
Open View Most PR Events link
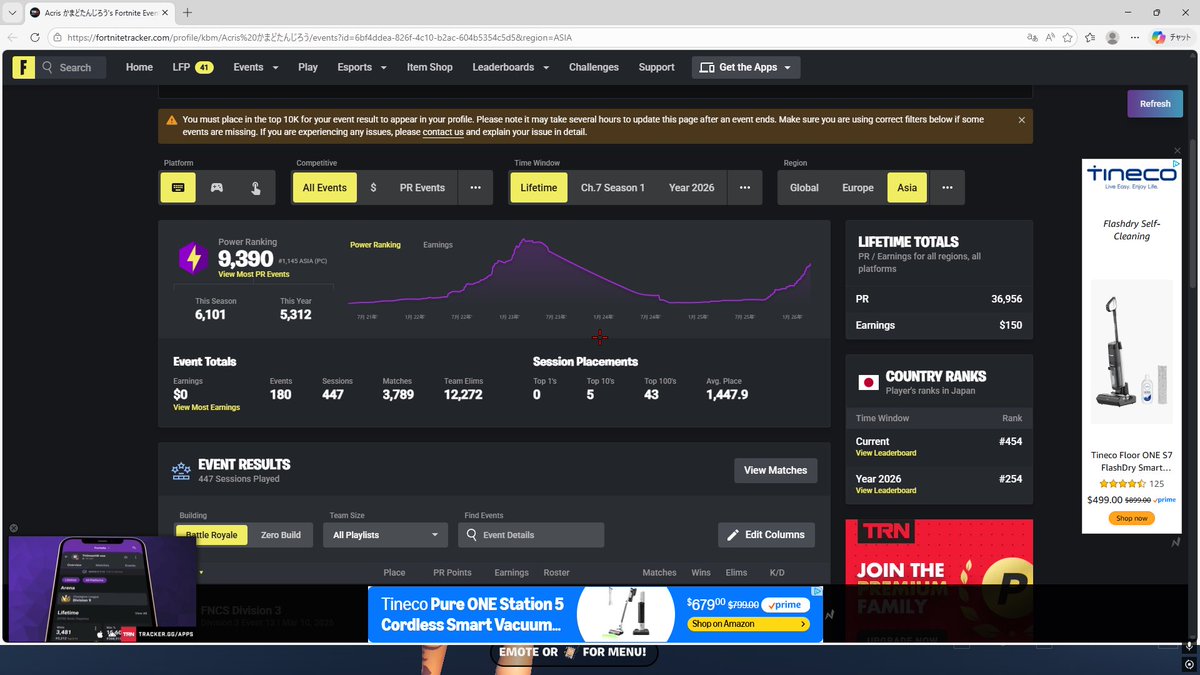click(254, 274)
